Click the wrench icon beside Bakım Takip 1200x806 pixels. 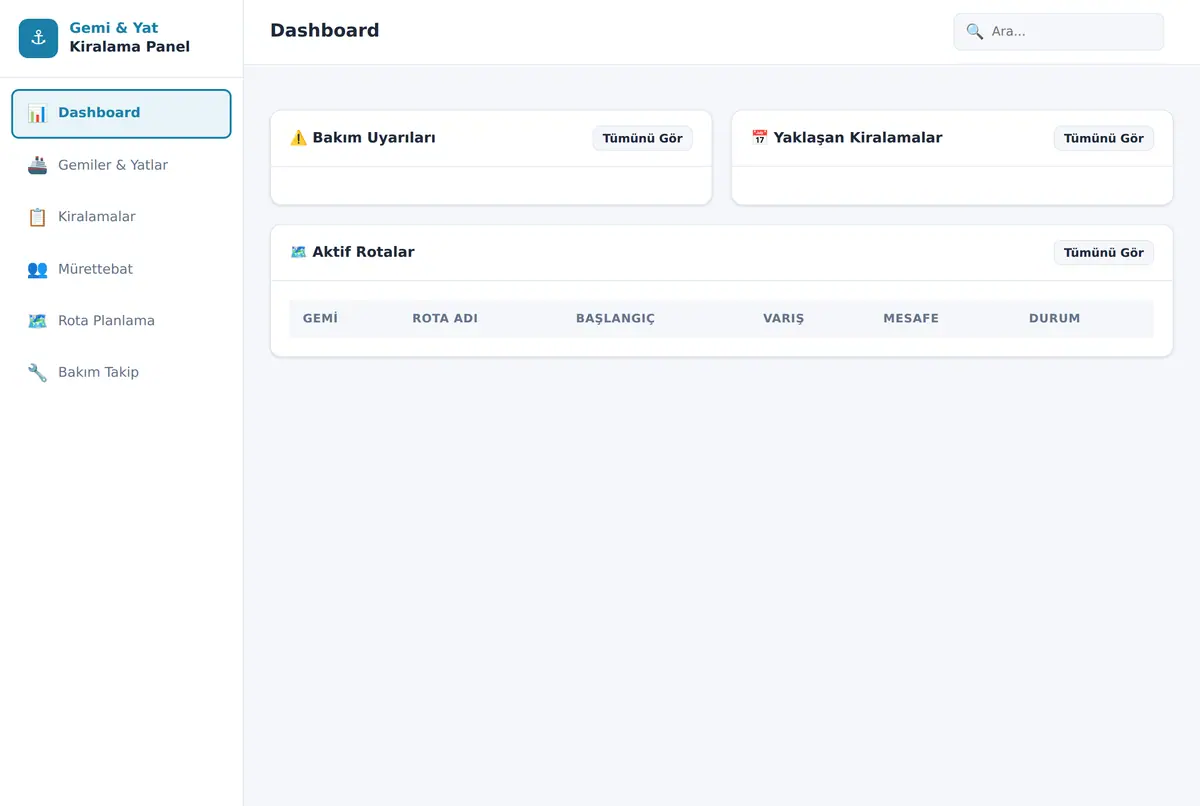37,373
